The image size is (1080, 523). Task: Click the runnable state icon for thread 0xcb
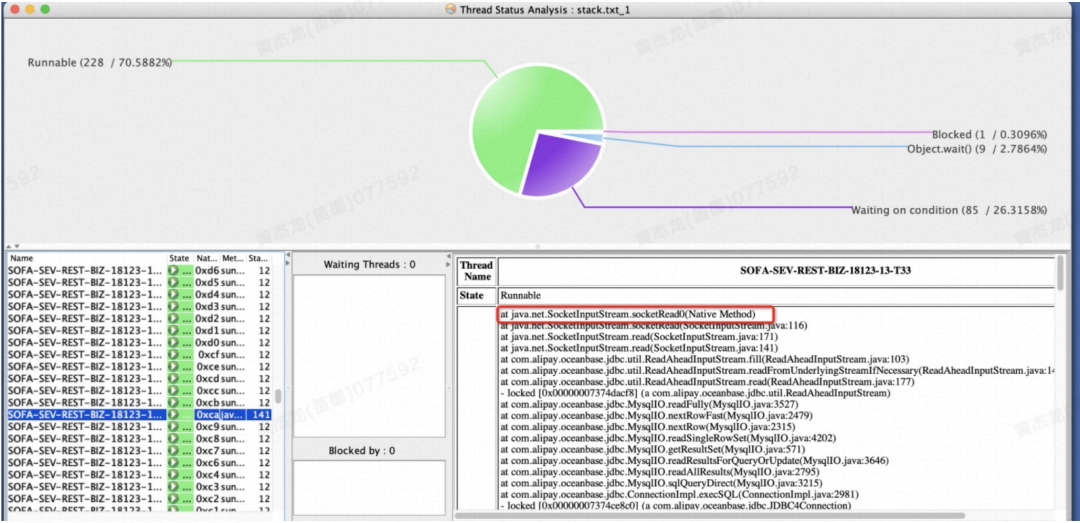pos(174,402)
